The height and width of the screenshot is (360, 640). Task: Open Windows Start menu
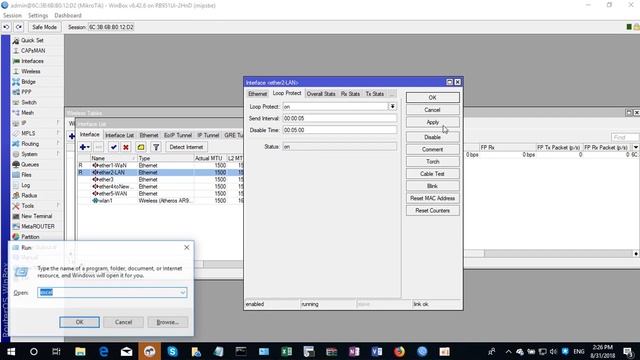click(x=11, y=351)
